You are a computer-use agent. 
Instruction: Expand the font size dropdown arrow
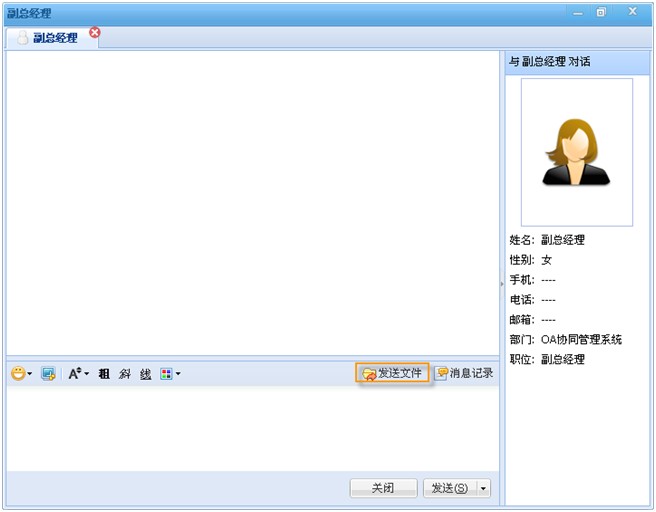[x=87, y=373]
